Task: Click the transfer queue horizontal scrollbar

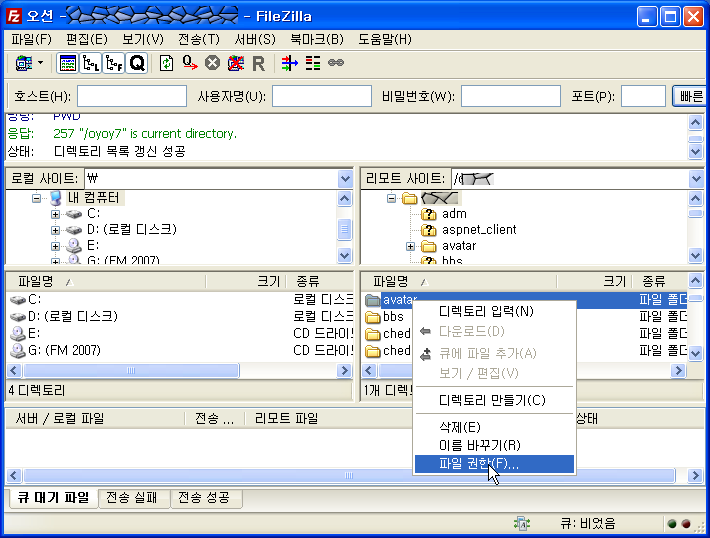Action: click(x=349, y=476)
